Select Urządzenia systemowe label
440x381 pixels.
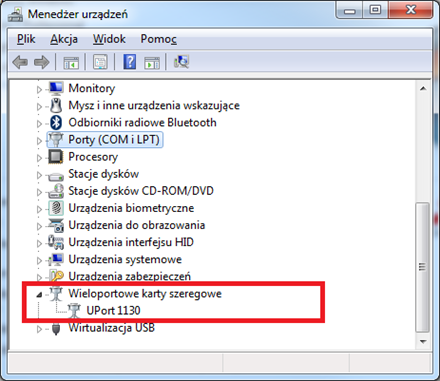125,259
